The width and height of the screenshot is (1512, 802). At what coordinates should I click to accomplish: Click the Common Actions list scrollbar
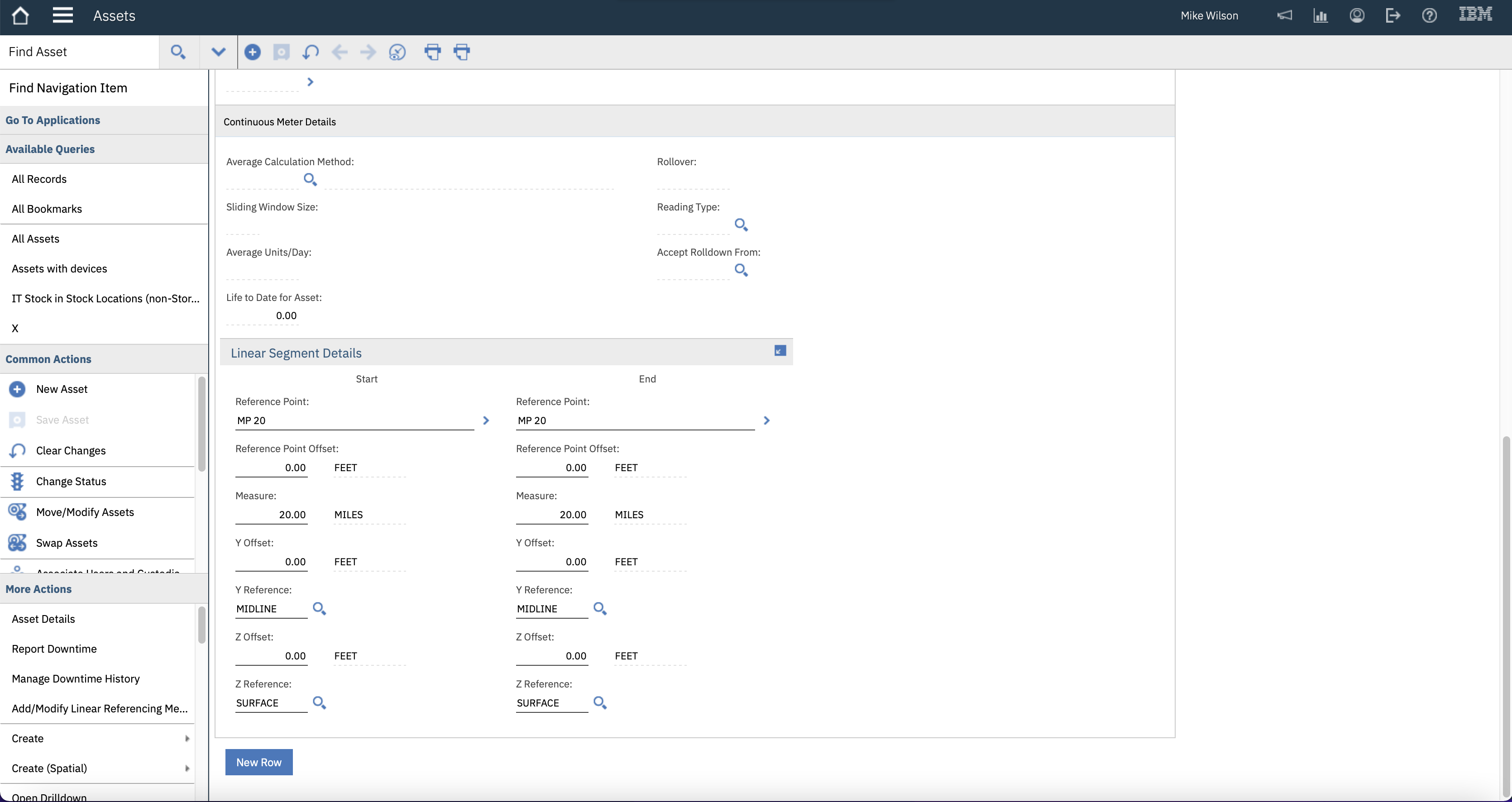point(201,424)
